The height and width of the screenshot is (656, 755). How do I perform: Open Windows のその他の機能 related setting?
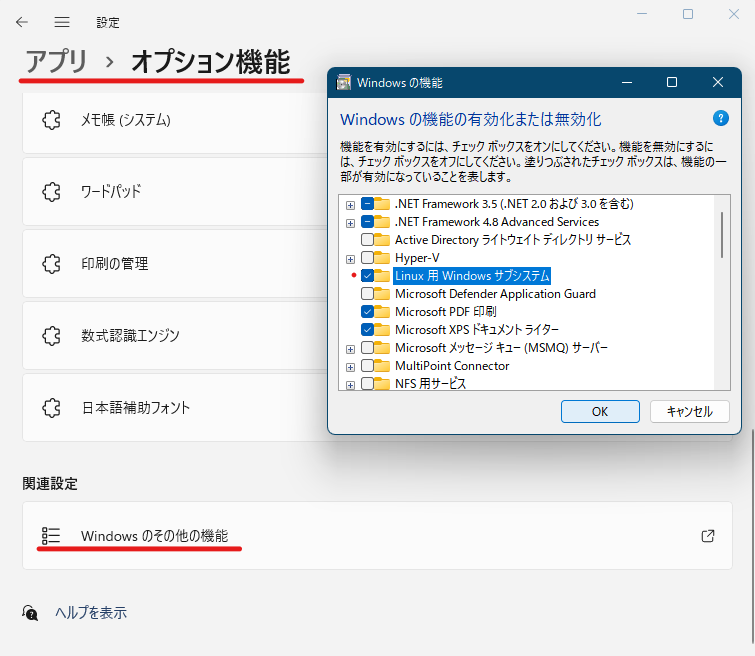pos(377,536)
